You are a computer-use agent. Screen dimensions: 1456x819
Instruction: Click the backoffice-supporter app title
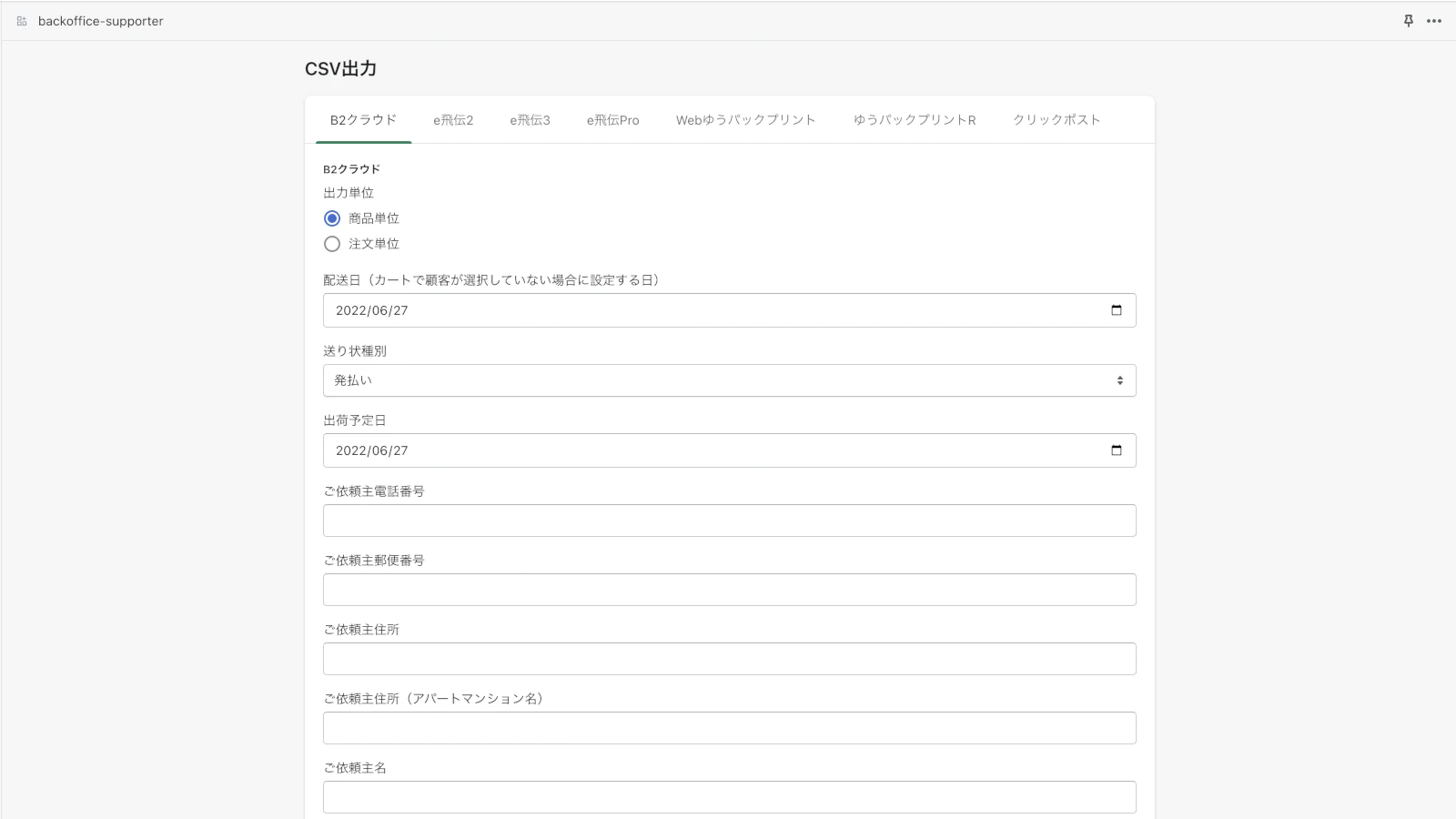click(101, 21)
